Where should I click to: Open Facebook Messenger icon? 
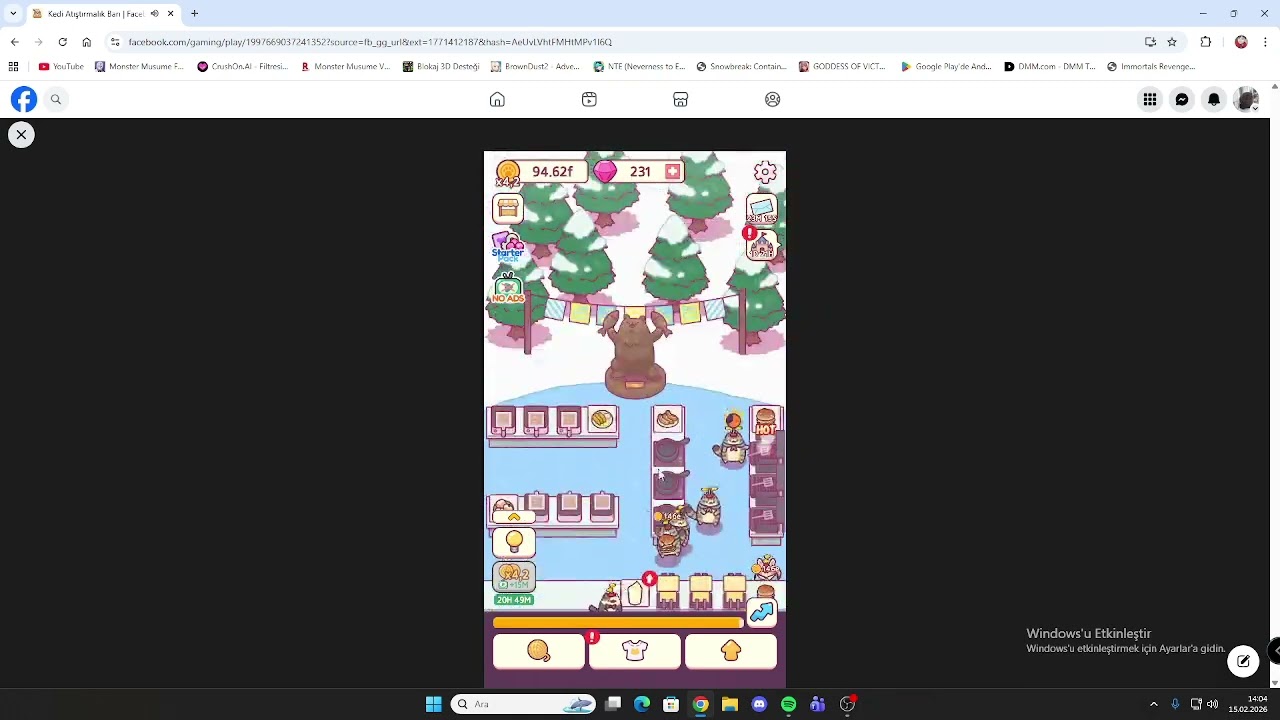pos(1182,99)
